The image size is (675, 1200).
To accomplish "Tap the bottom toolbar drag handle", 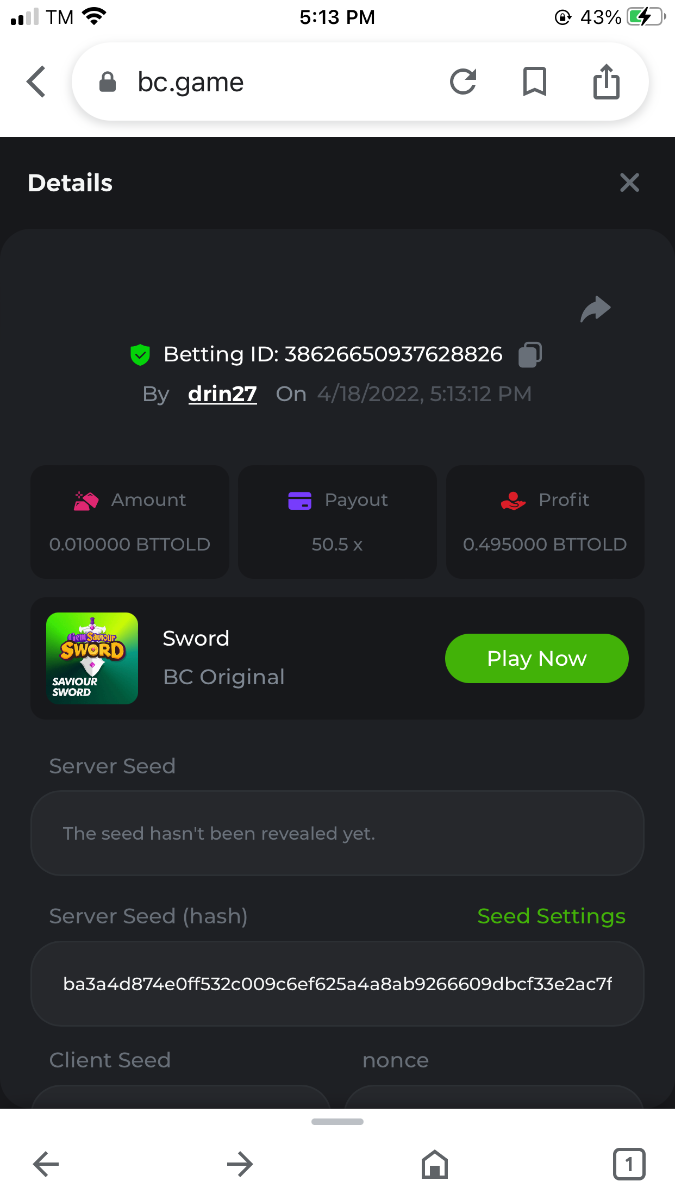I will pyautogui.click(x=337, y=1122).
